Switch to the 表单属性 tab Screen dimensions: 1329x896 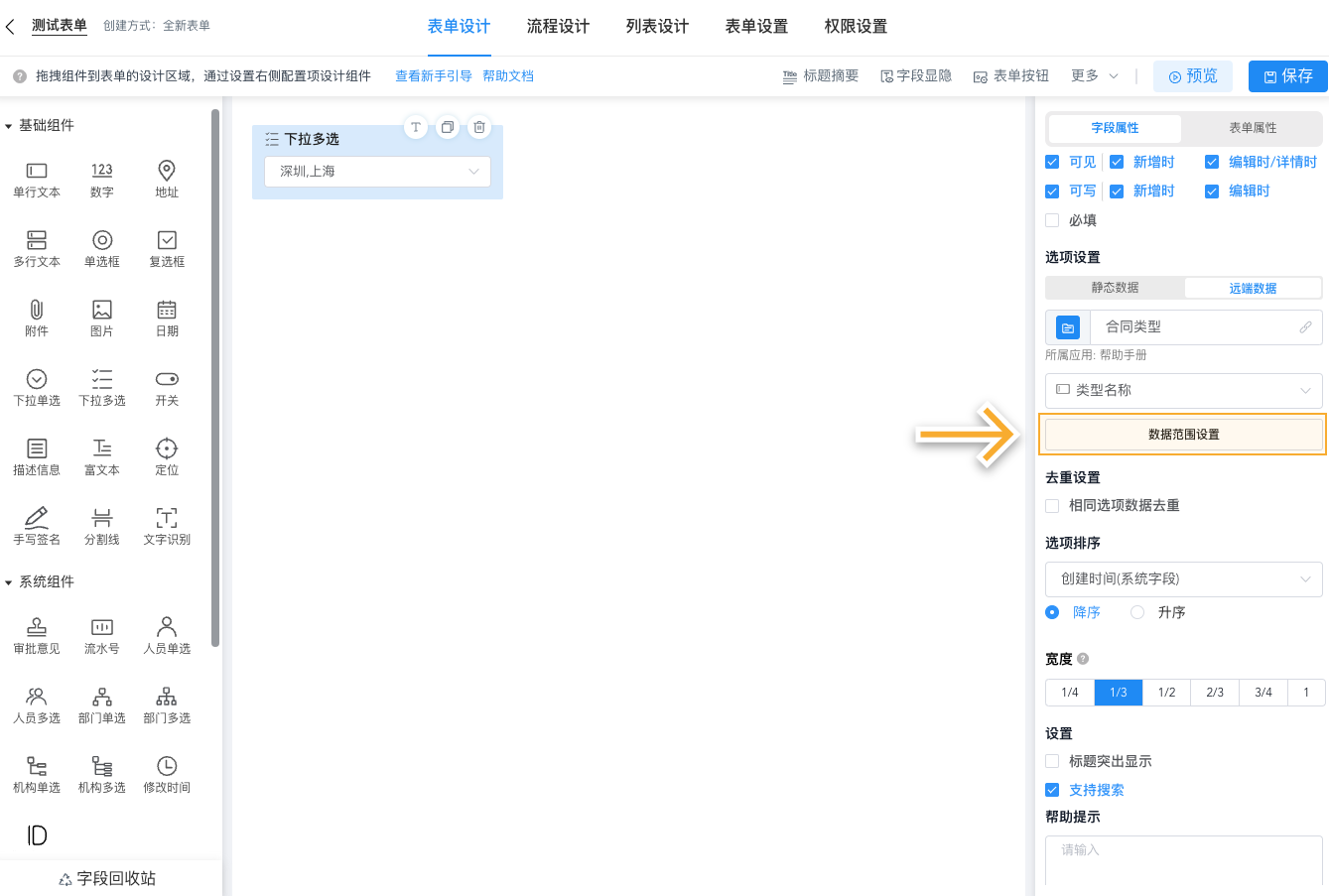(1252, 129)
